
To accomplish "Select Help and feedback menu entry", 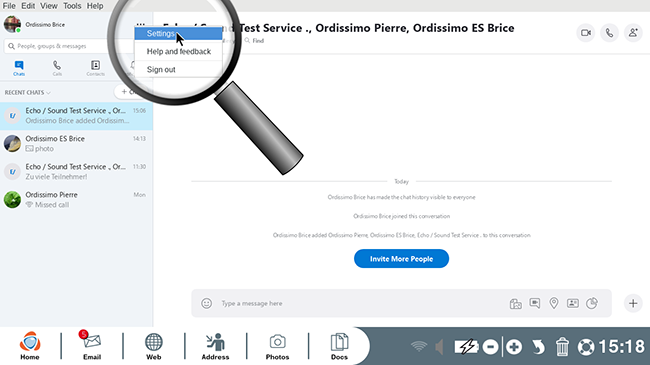I will [178, 51].
